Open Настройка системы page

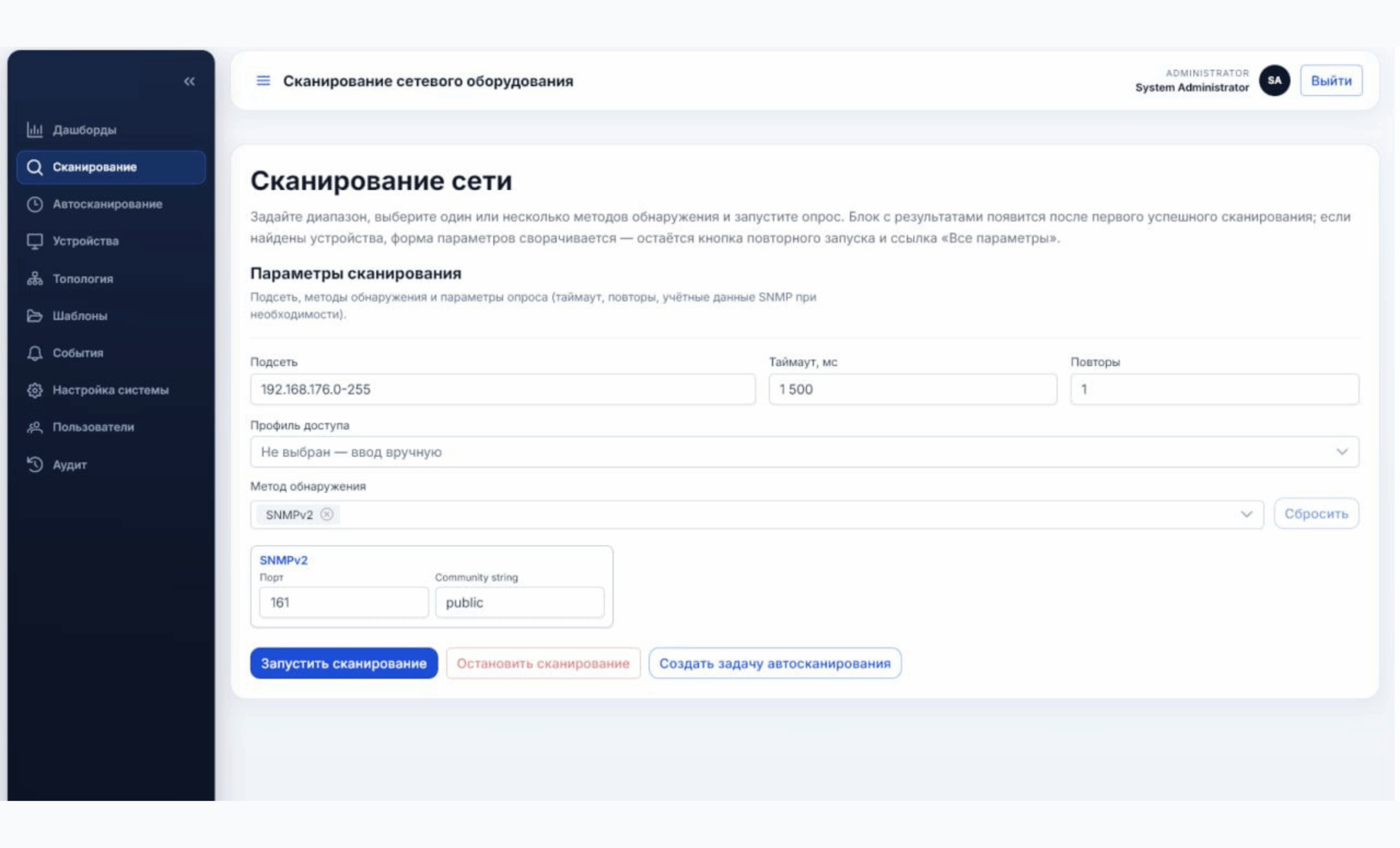111,390
